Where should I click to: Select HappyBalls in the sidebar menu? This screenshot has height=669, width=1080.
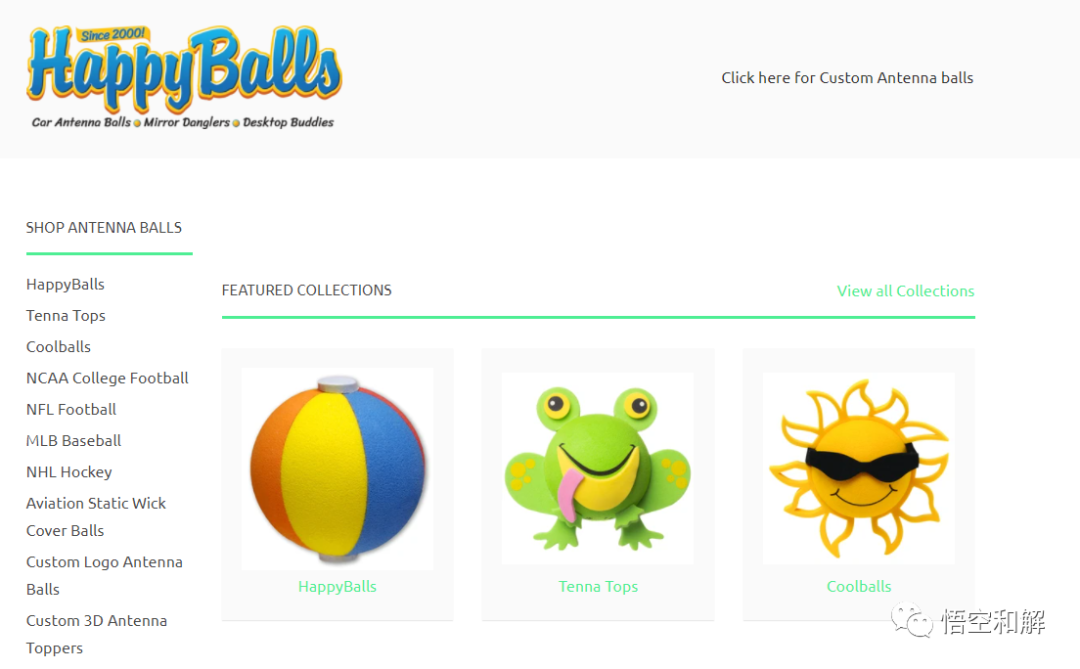coord(65,285)
